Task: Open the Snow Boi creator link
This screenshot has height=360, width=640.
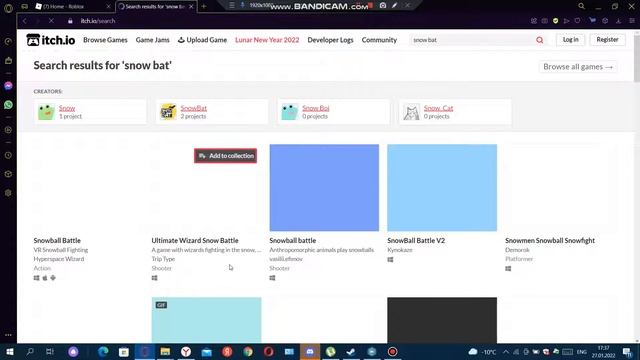Action: 316,108
